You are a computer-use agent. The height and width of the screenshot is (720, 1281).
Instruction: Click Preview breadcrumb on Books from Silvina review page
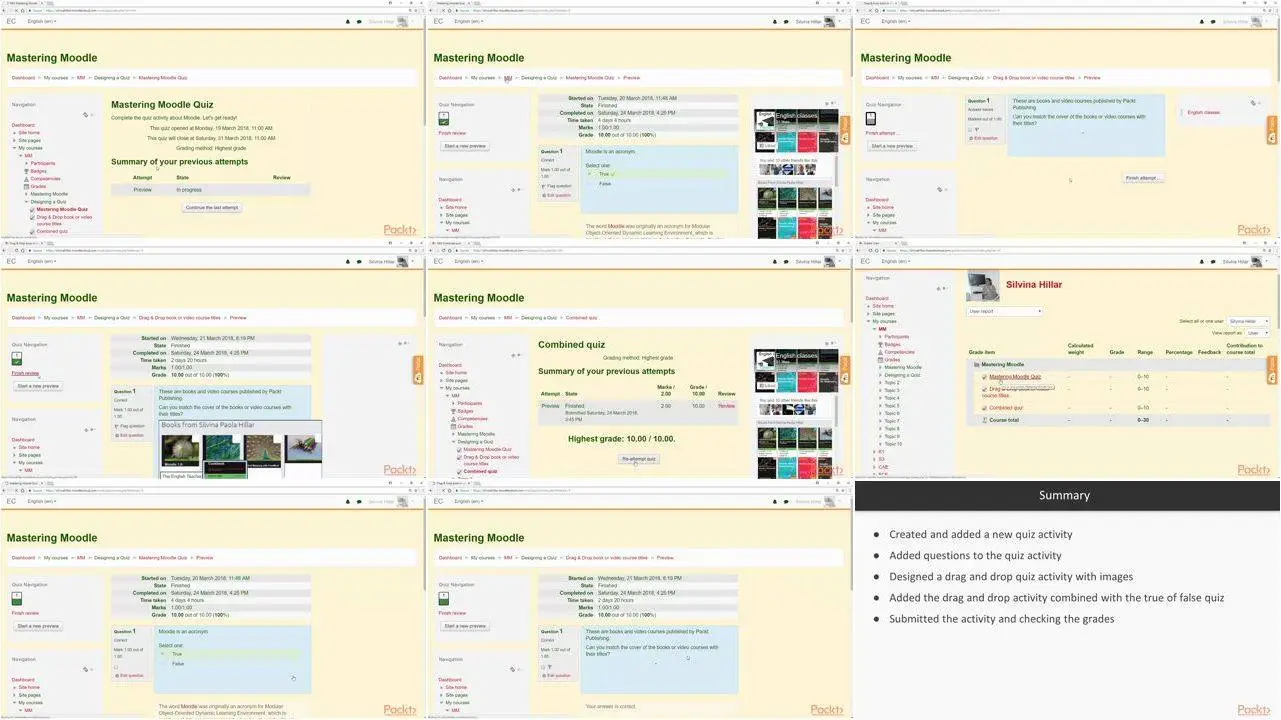[238, 318]
